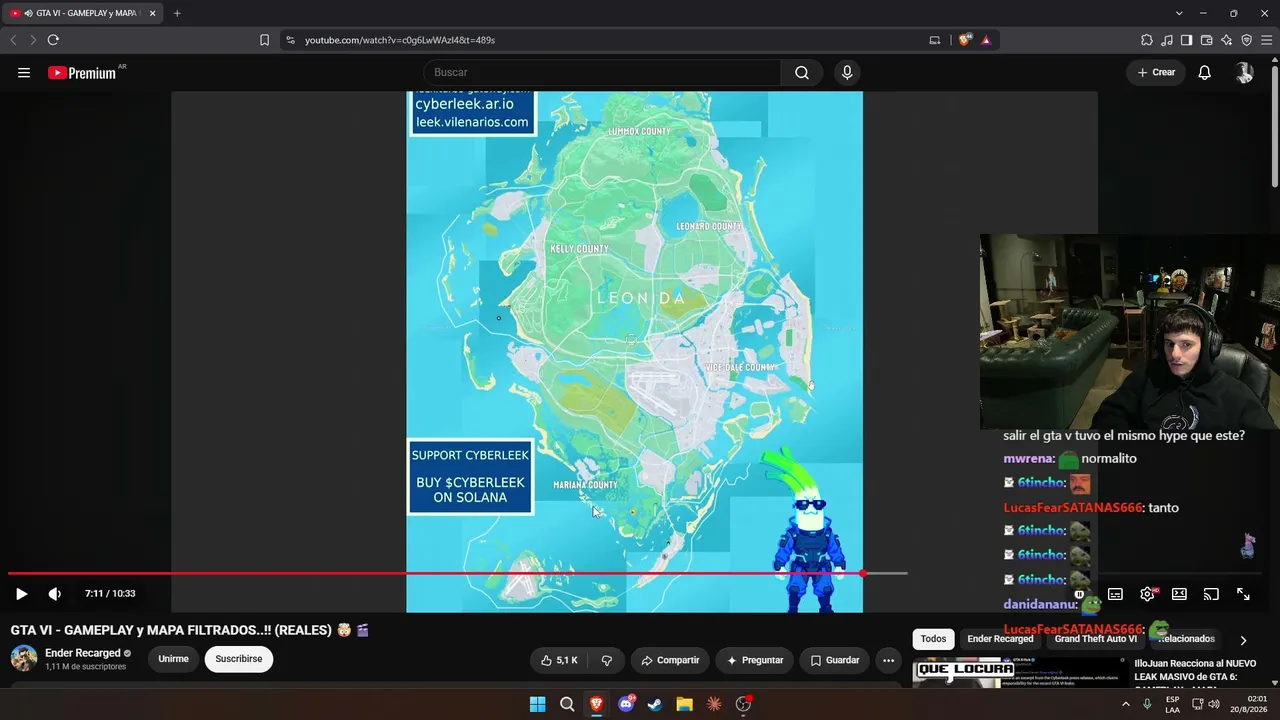Select the Relacionados filter chip
The image size is (1280, 720).
click(x=1186, y=639)
